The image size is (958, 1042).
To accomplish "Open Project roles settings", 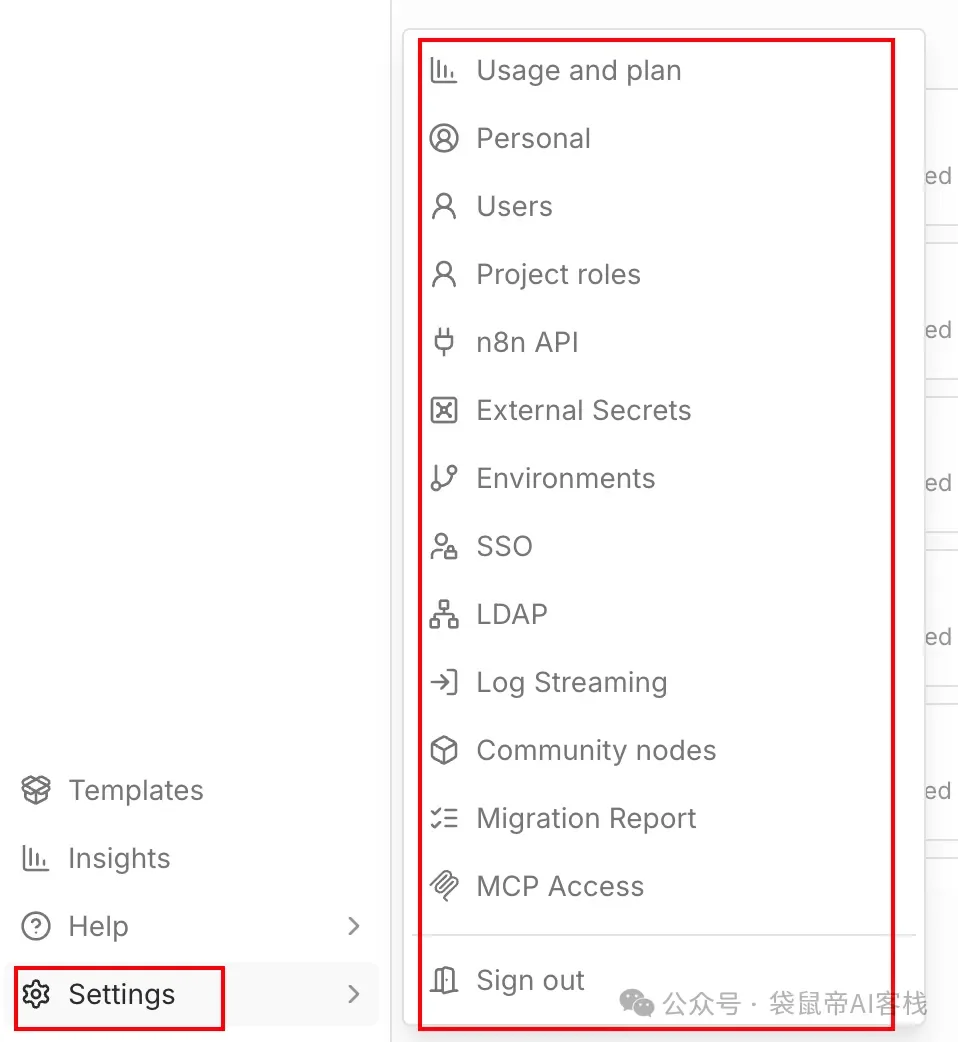I will 558,275.
